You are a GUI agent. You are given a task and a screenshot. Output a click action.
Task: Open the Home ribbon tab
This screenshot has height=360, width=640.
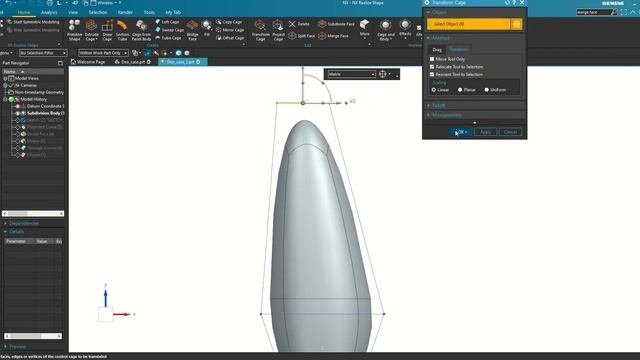tap(24, 13)
